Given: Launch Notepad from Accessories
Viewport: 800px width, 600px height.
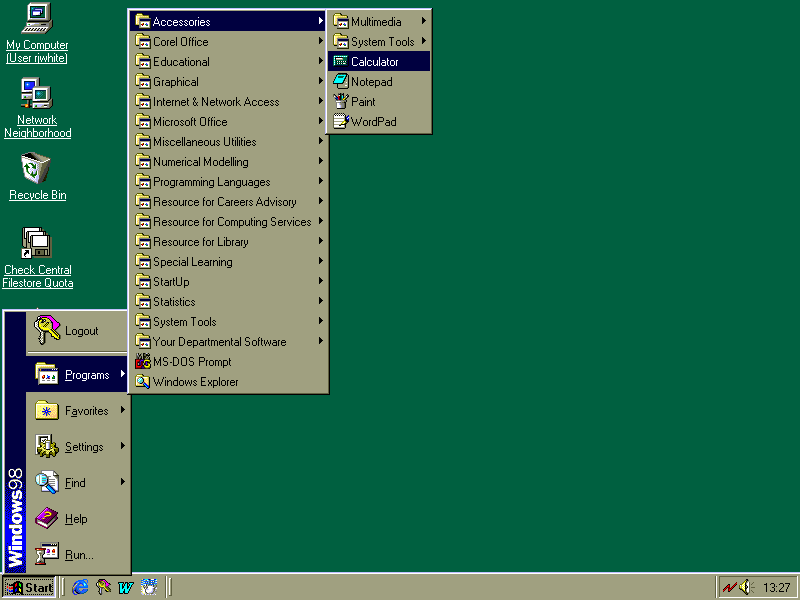Looking at the screenshot, I should [x=379, y=82].
